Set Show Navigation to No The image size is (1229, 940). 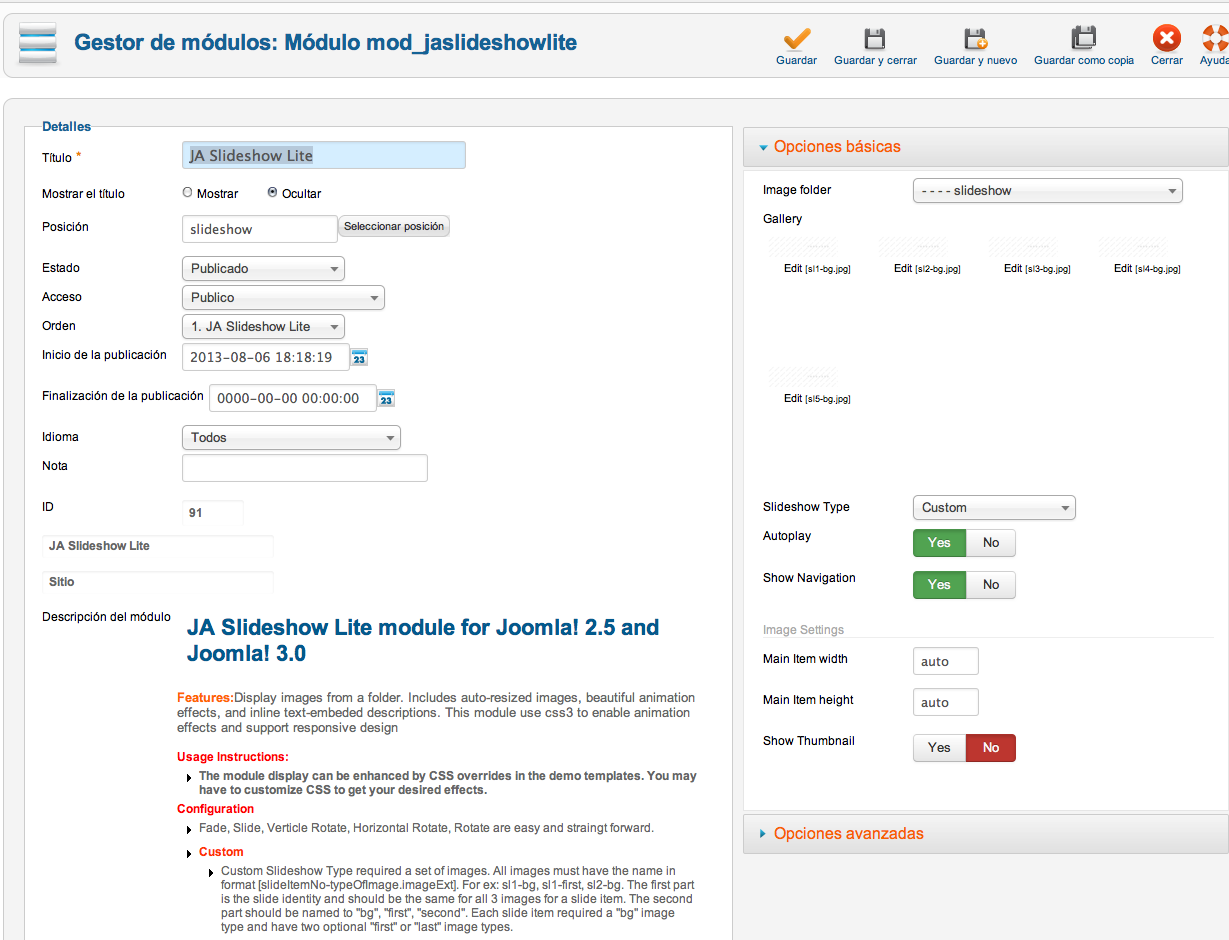tap(991, 585)
